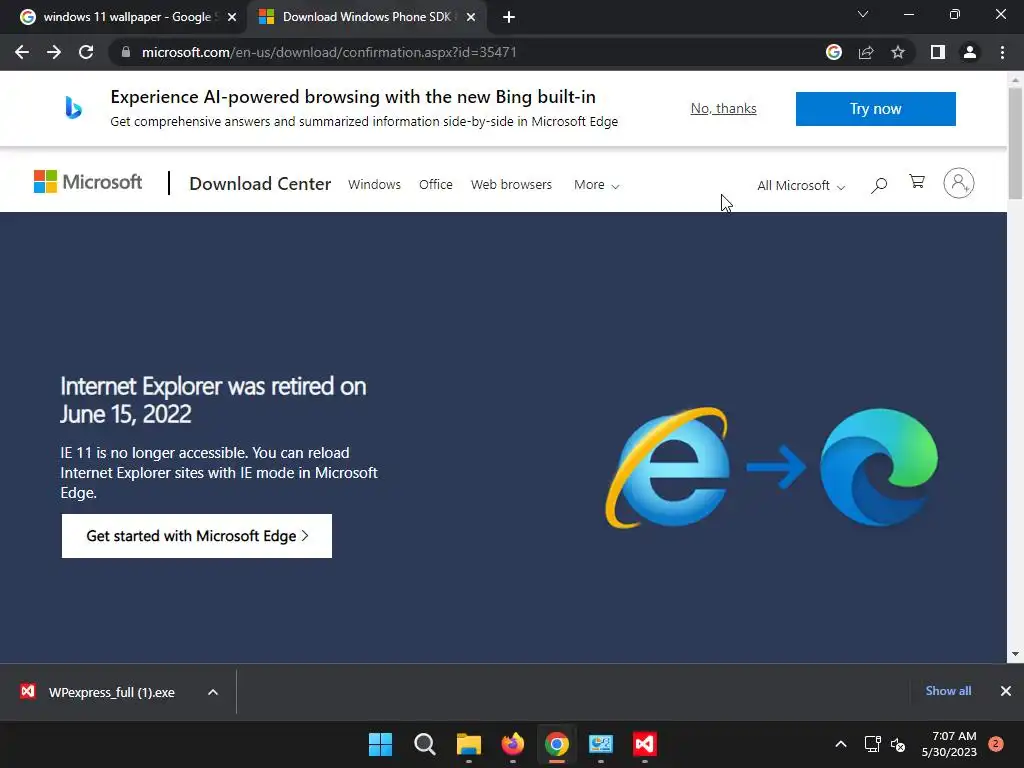1024x768 pixels.
Task: Sign in with account avatar icon
Action: [959, 184]
